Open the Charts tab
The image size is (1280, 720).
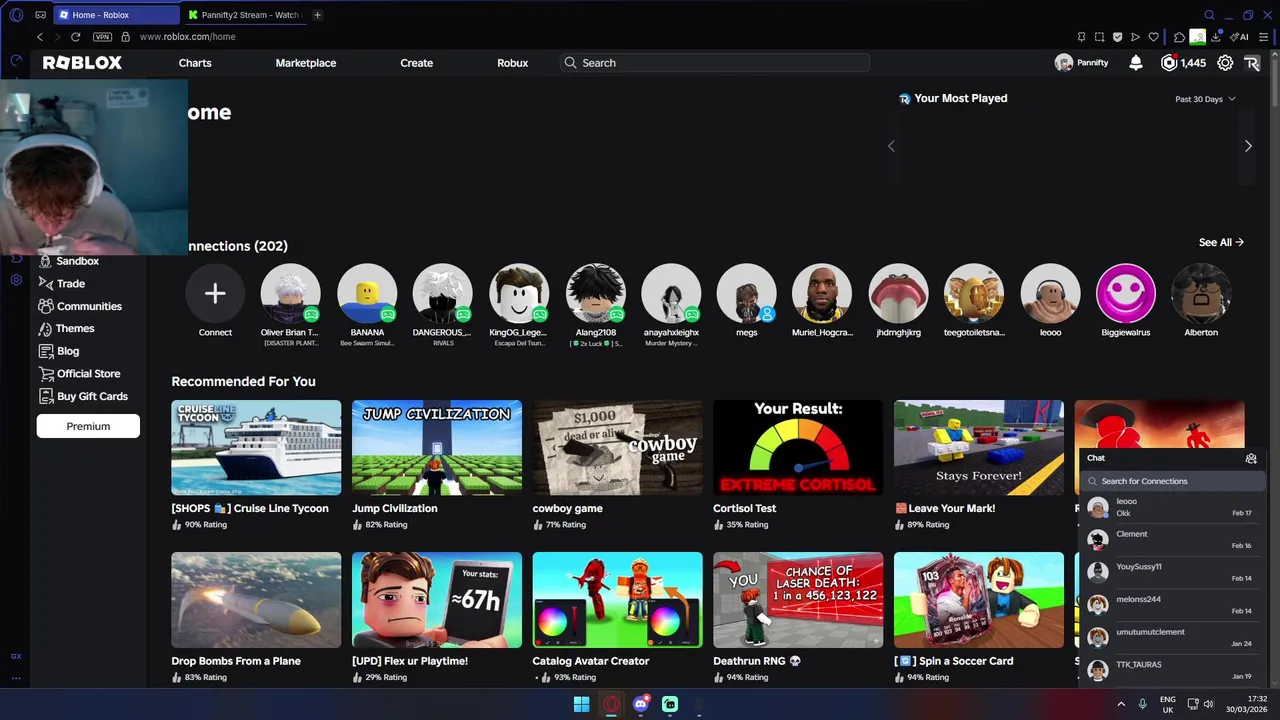click(x=195, y=63)
